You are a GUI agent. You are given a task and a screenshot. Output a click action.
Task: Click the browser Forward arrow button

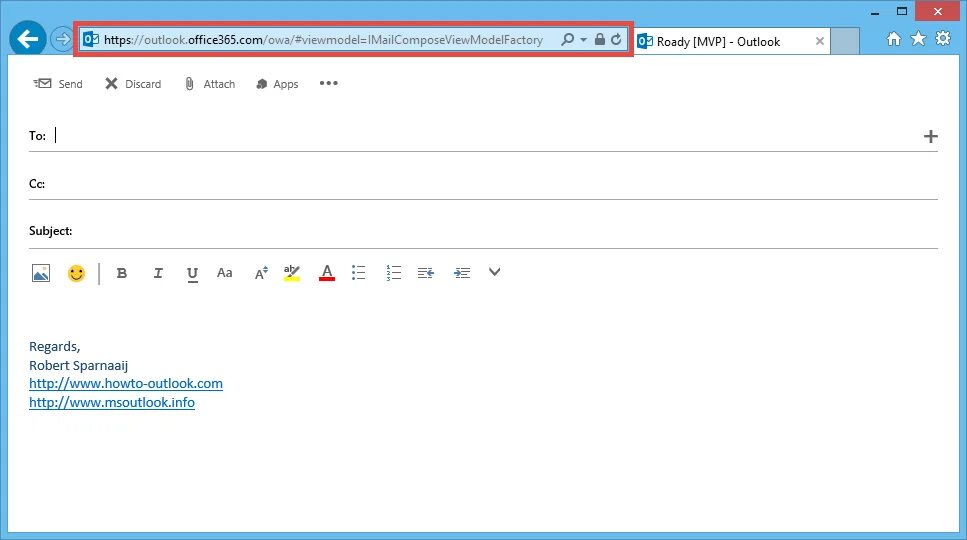(62, 39)
